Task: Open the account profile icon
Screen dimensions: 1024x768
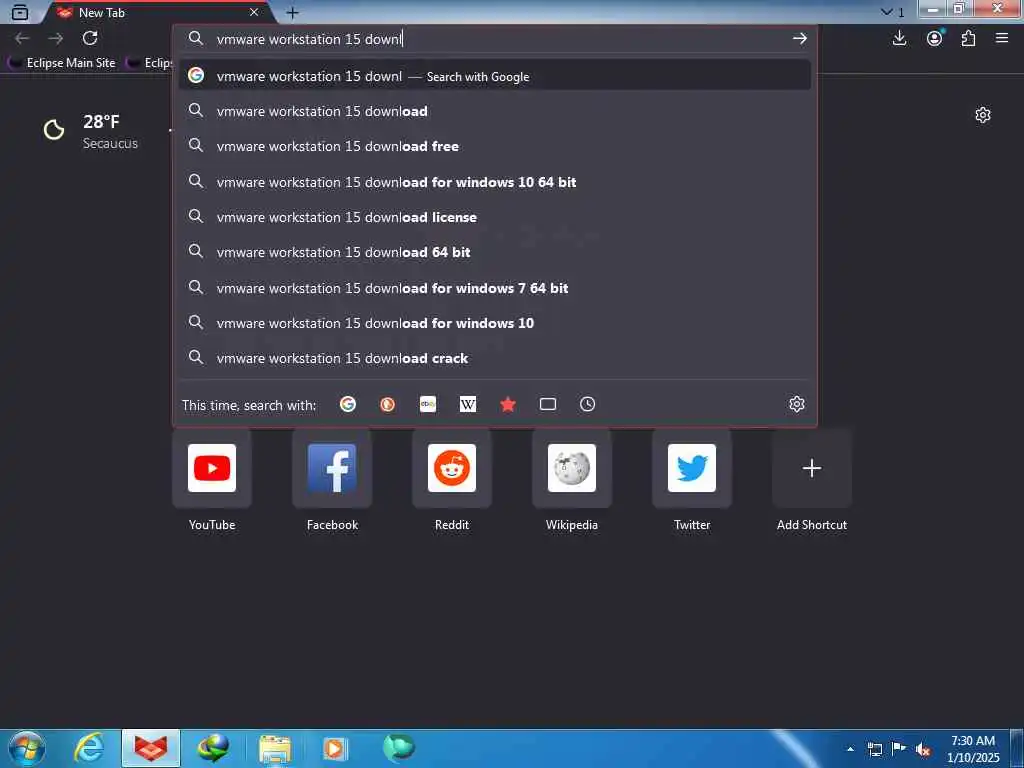Action: click(935, 39)
